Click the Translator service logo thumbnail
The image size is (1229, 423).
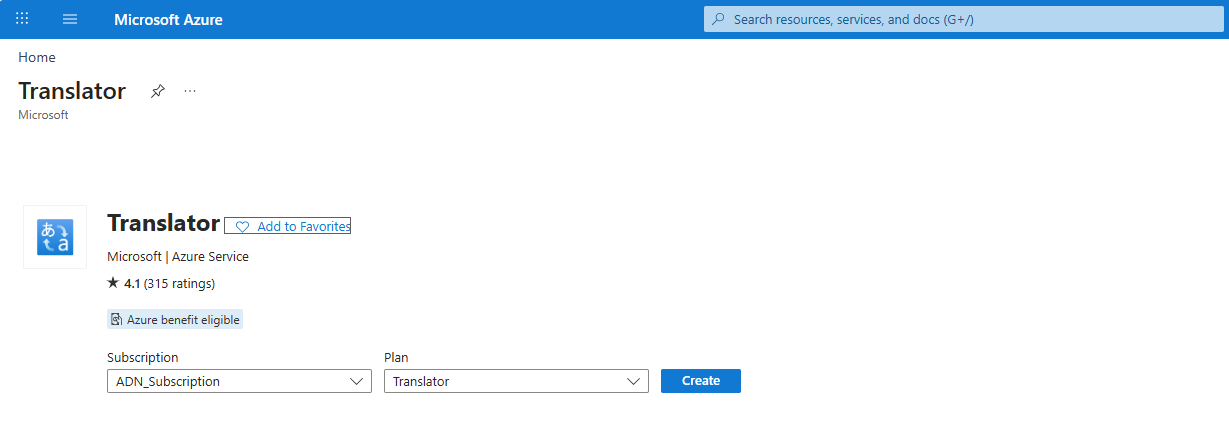click(55, 237)
